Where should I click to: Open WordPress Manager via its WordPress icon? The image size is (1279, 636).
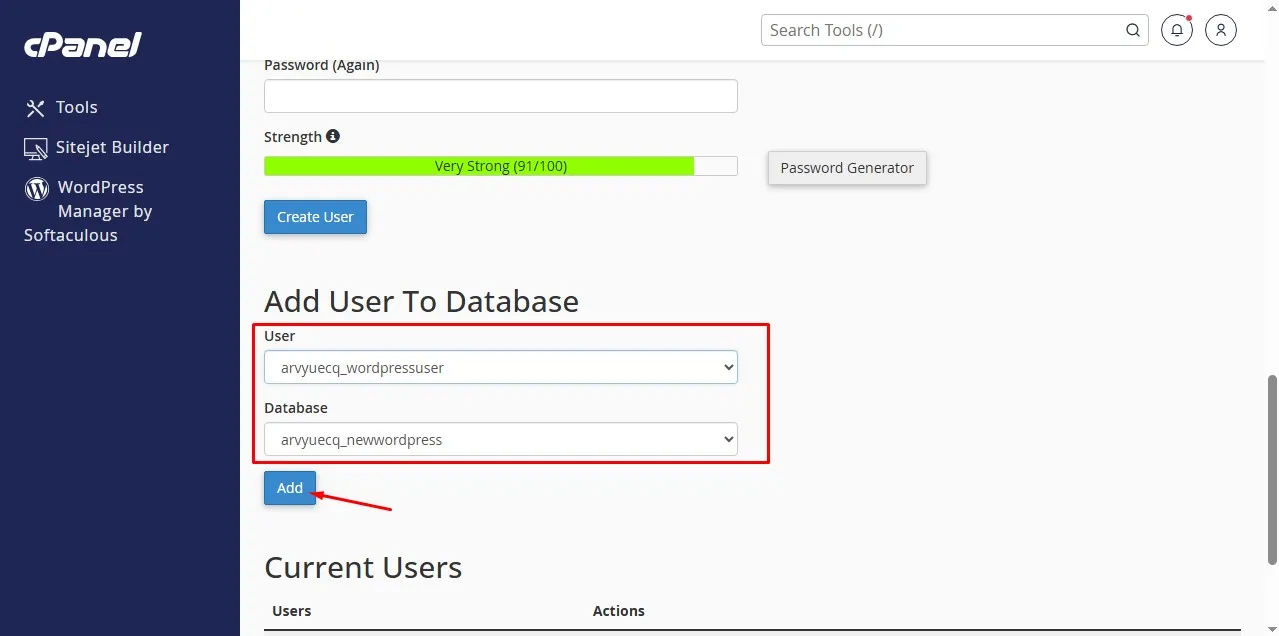pos(35,188)
